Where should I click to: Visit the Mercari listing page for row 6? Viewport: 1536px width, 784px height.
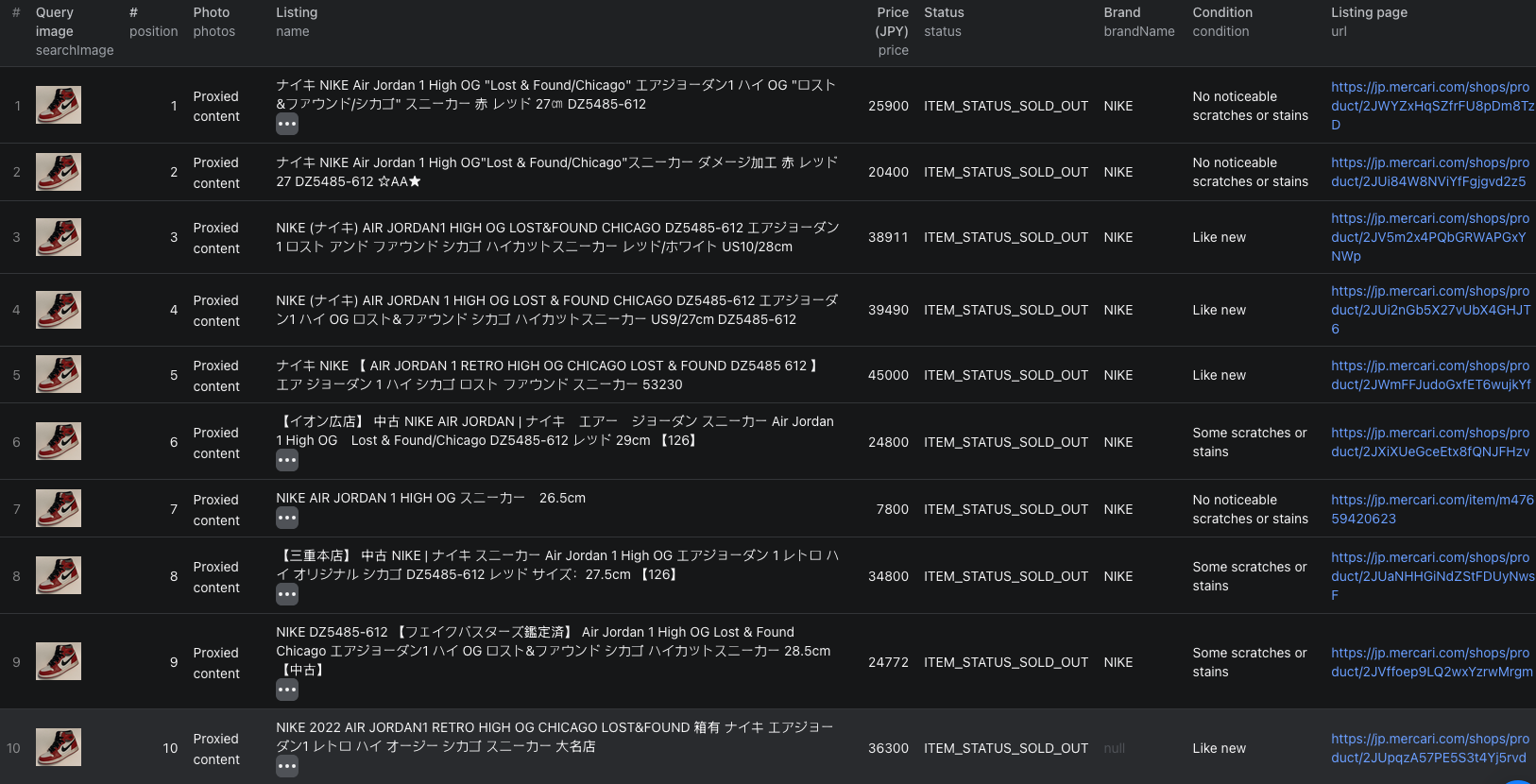point(1430,442)
